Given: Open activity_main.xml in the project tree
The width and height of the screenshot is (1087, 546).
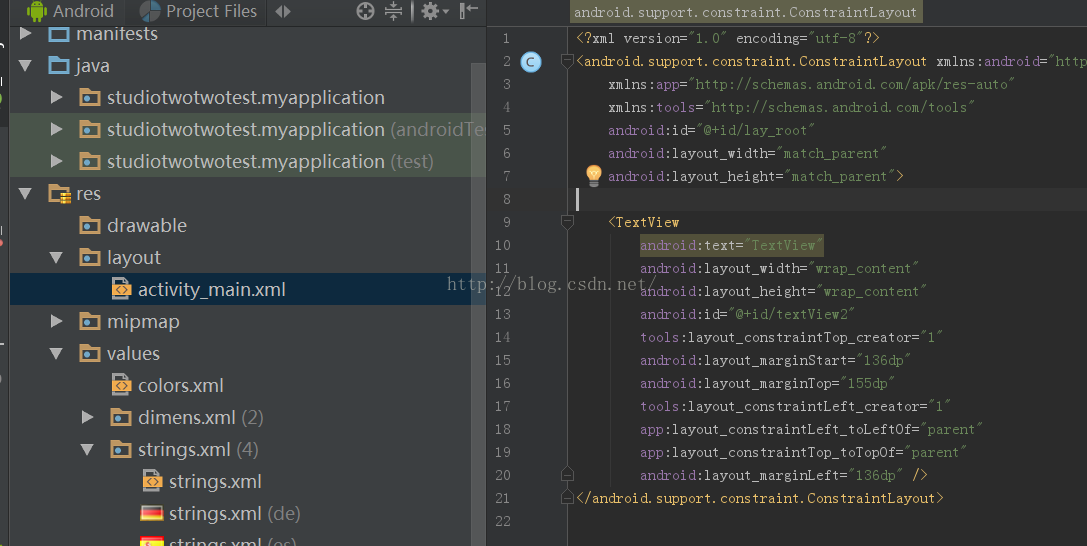Looking at the screenshot, I should (x=211, y=290).
